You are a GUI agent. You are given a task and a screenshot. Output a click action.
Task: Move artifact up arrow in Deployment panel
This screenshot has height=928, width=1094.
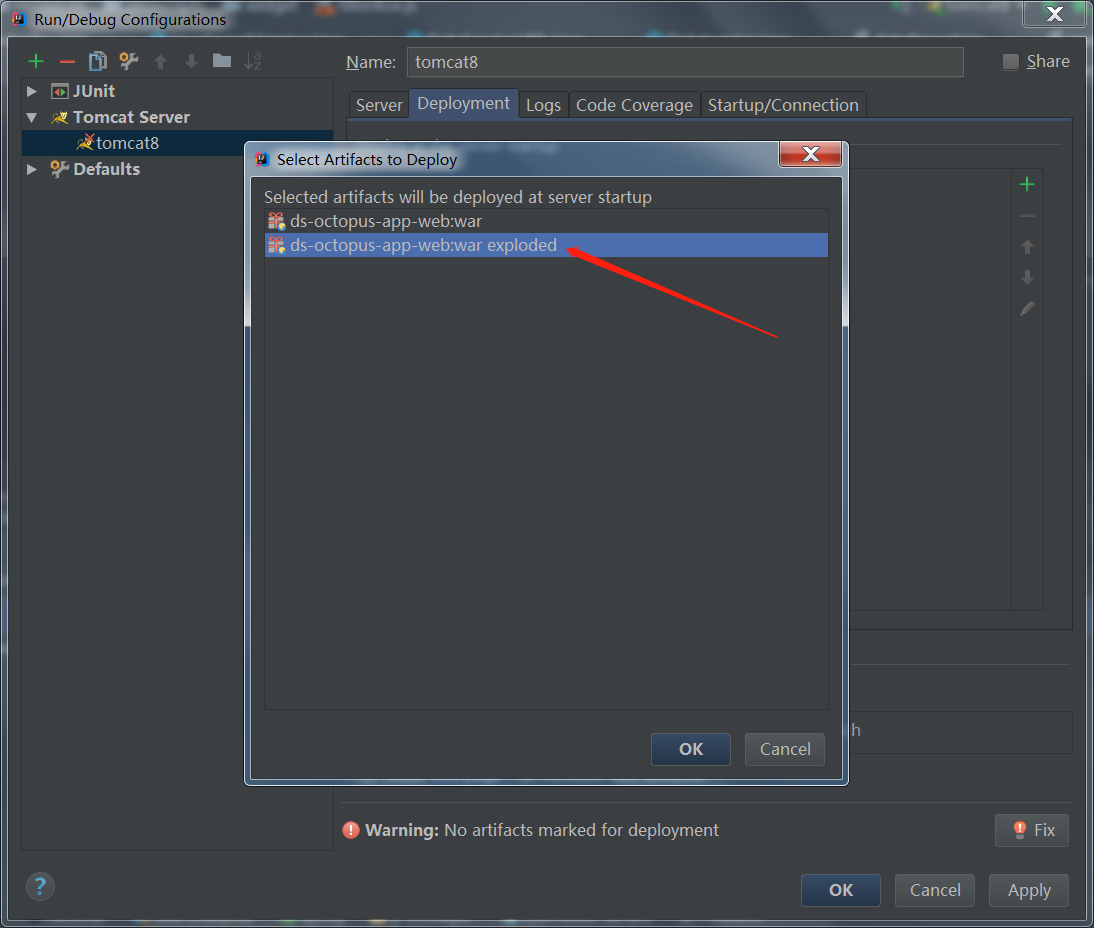coord(1027,246)
